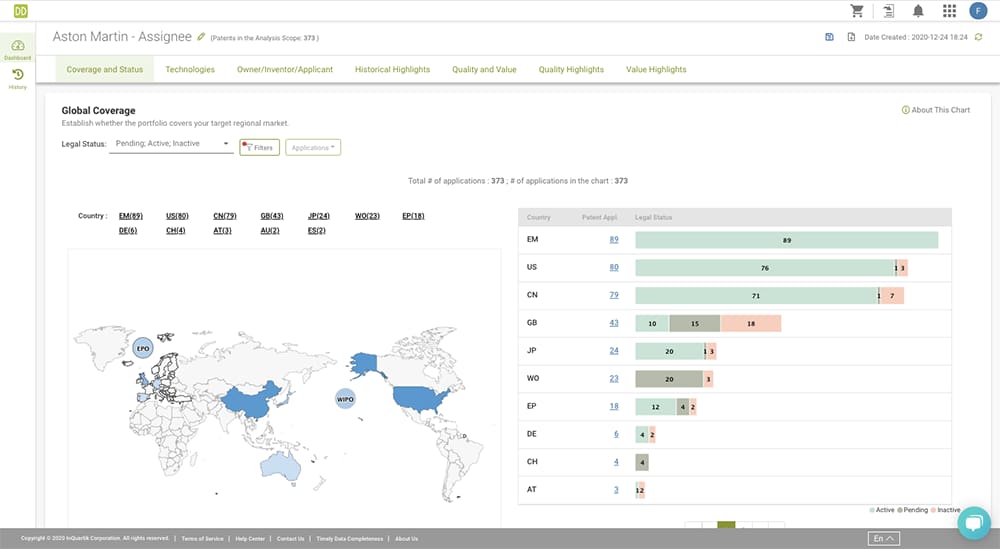
Task: Click the EP(18) country link
Action: coord(413,216)
